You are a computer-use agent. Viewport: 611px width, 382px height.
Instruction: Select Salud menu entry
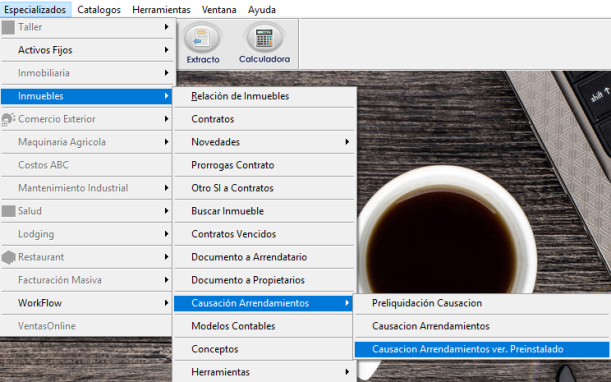[x=87, y=211]
